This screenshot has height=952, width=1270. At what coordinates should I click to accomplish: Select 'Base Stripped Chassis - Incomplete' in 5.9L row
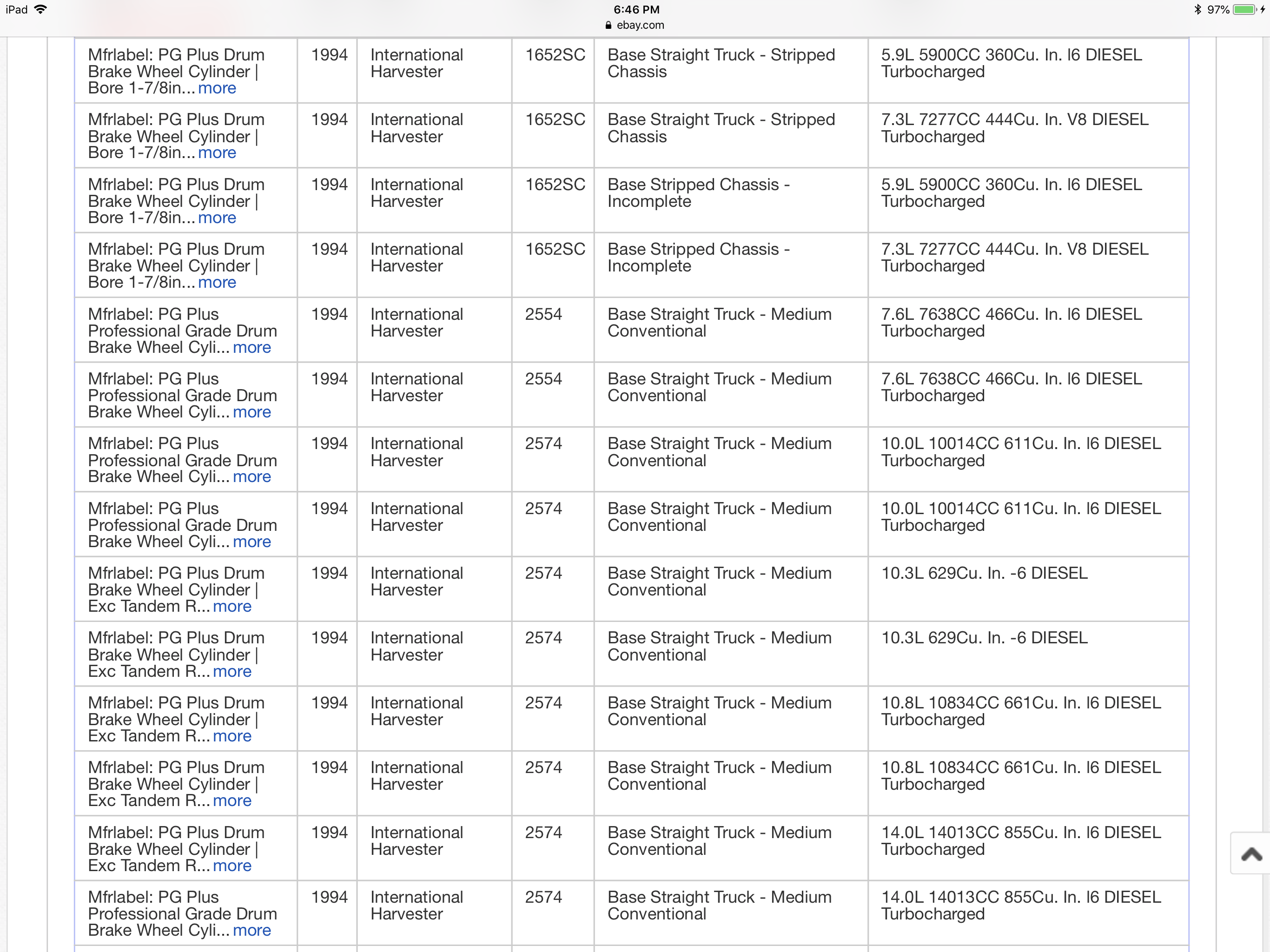pyautogui.click(x=699, y=193)
